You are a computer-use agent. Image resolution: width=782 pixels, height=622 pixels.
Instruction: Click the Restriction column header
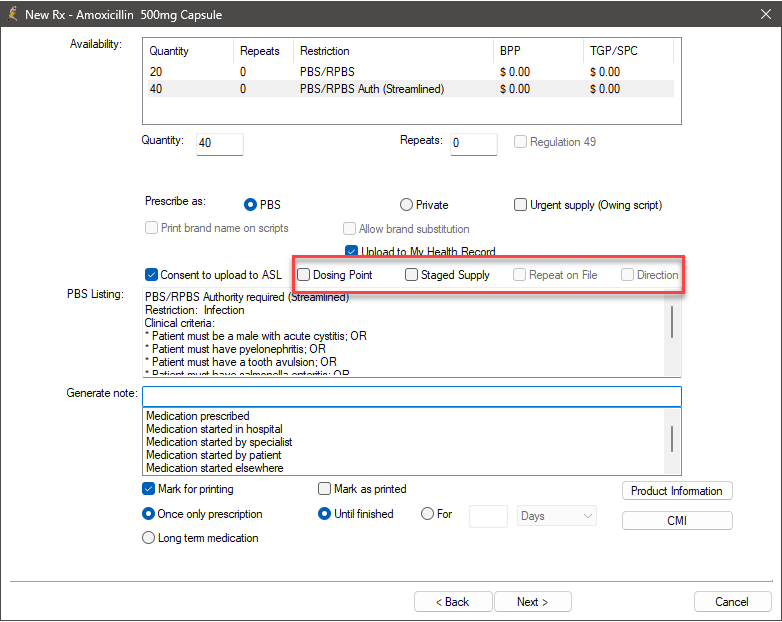point(324,51)
